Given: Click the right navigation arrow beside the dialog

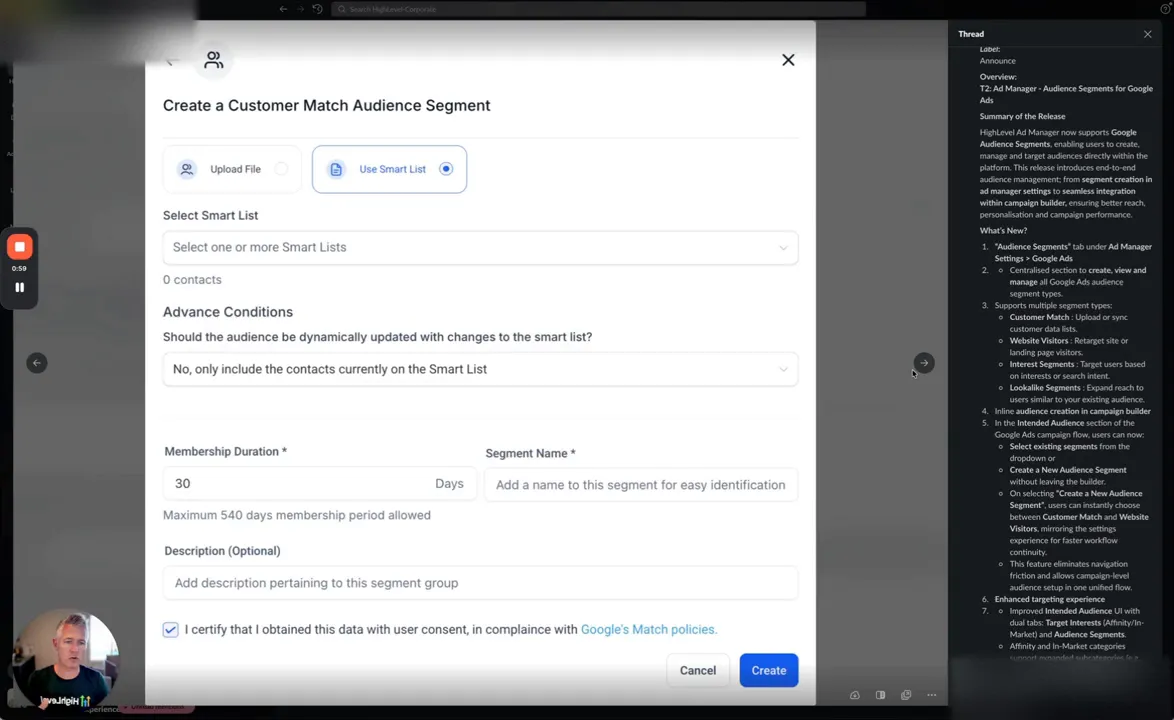Looking at the screenshot, I should click(x=923, y=363).
